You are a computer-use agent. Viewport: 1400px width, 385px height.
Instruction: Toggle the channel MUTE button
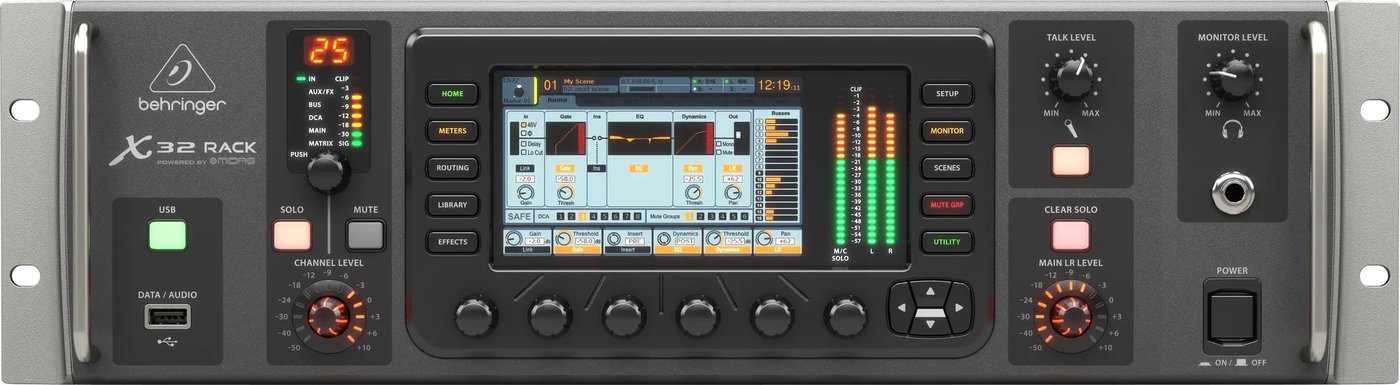[x=365, y=235]
